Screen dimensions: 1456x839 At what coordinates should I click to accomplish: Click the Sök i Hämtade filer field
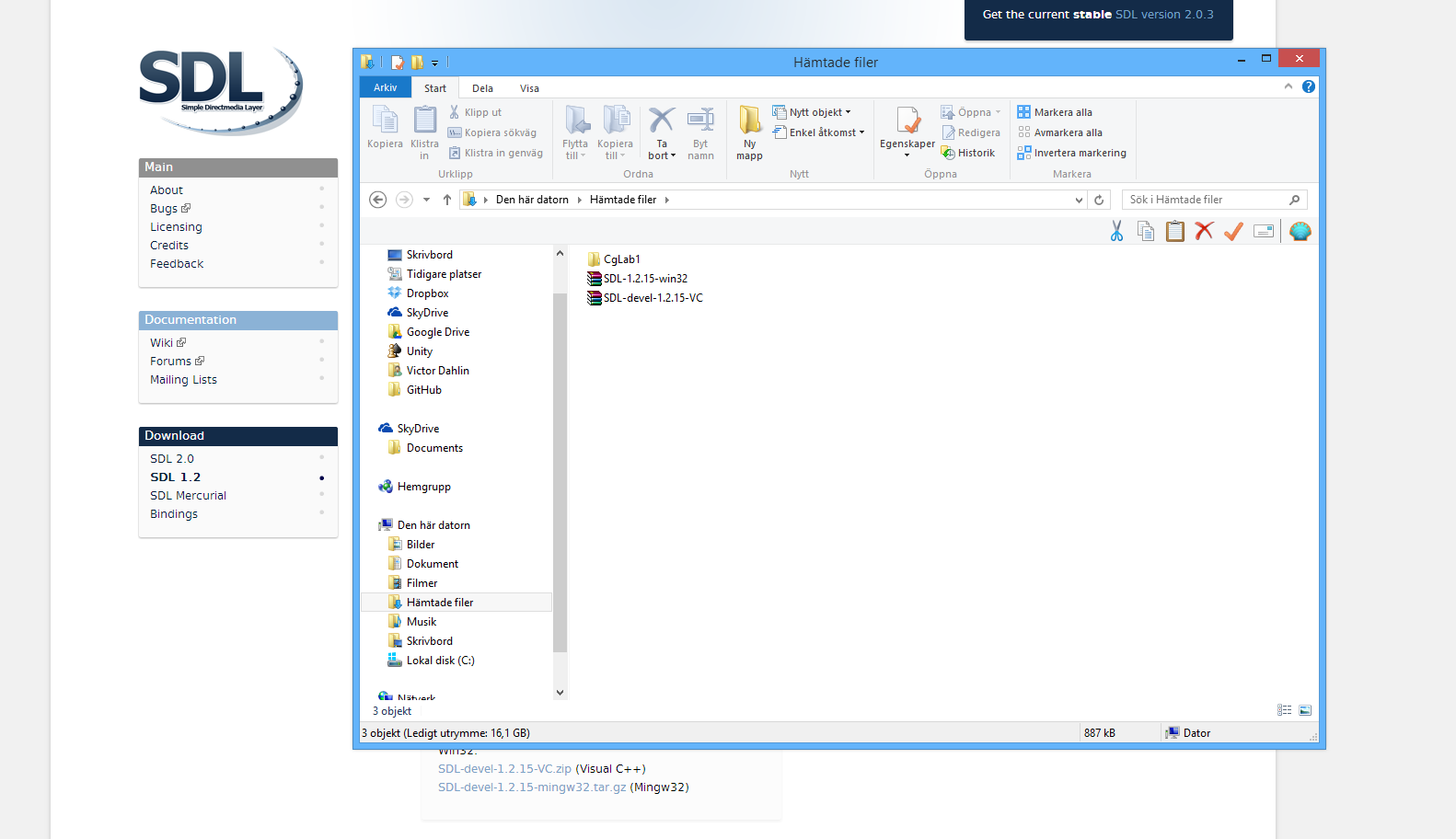1214,200
